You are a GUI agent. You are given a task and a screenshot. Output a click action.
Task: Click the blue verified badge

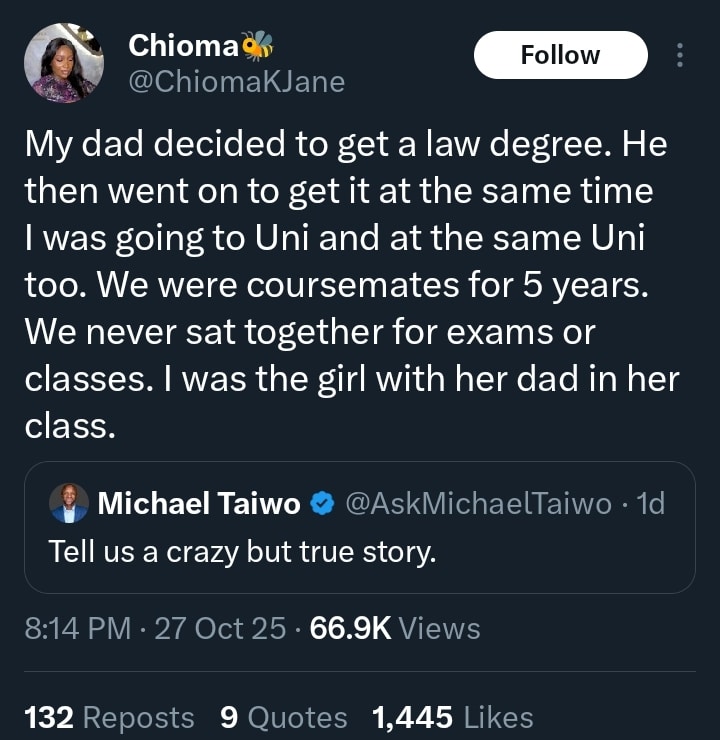pos(321,505)
